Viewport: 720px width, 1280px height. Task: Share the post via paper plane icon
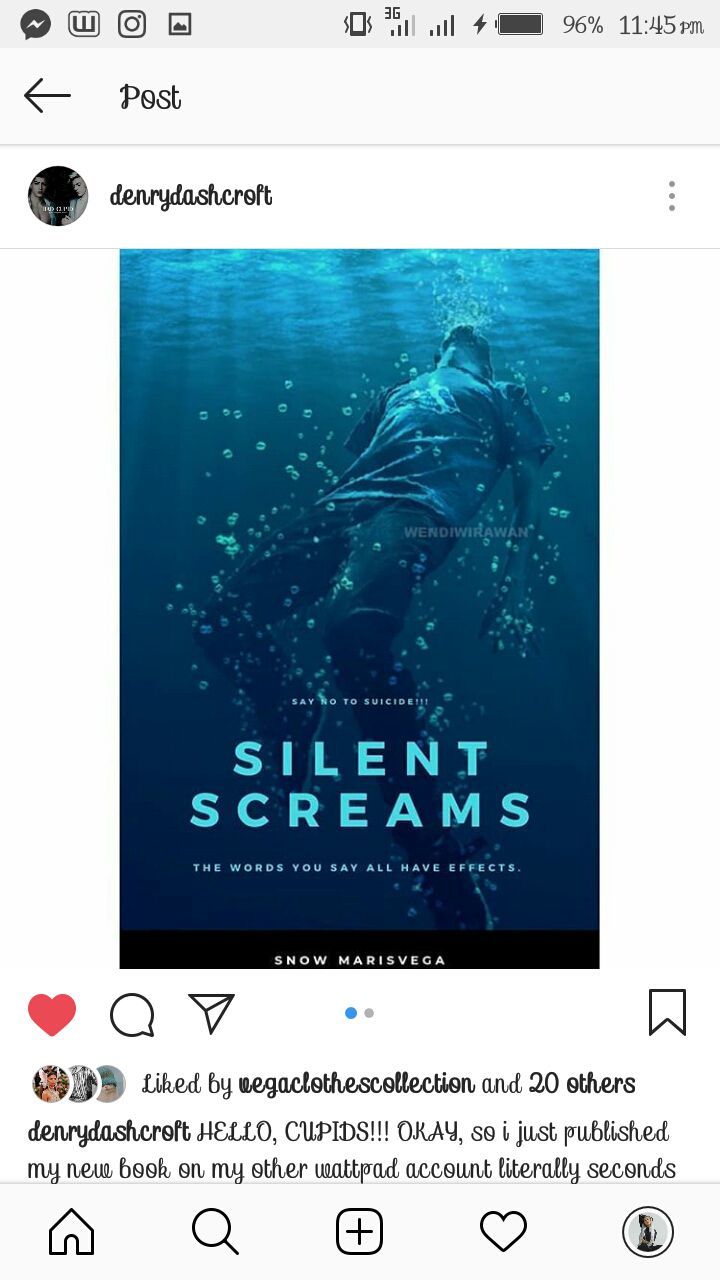coord(211,1013)
